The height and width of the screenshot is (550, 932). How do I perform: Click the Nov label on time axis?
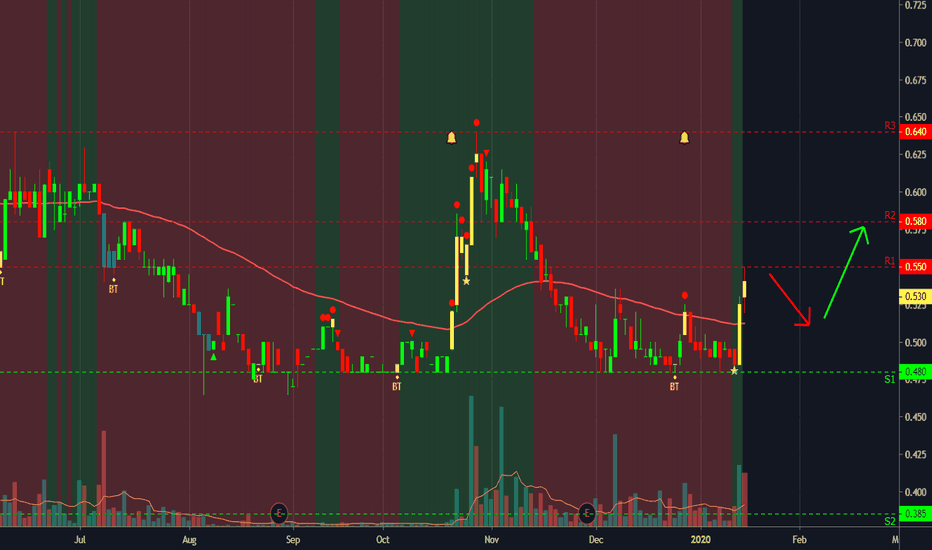coord(492,540)
